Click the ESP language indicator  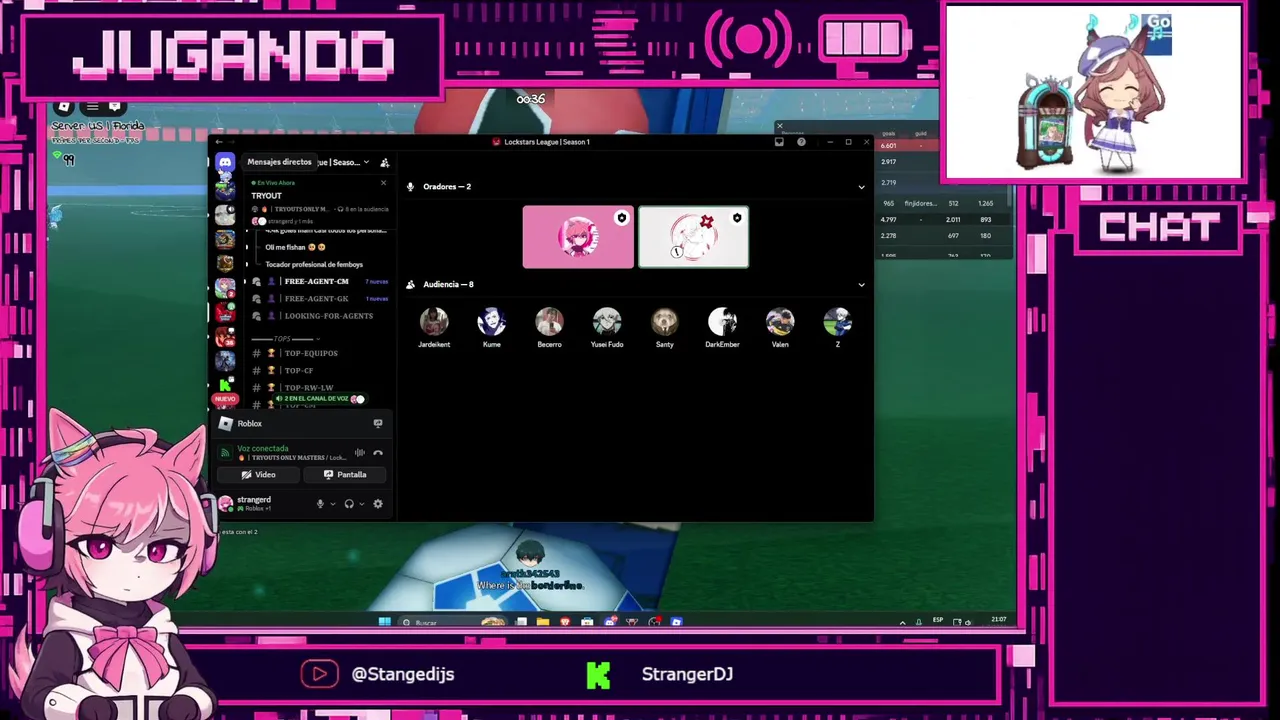(938, 620)
